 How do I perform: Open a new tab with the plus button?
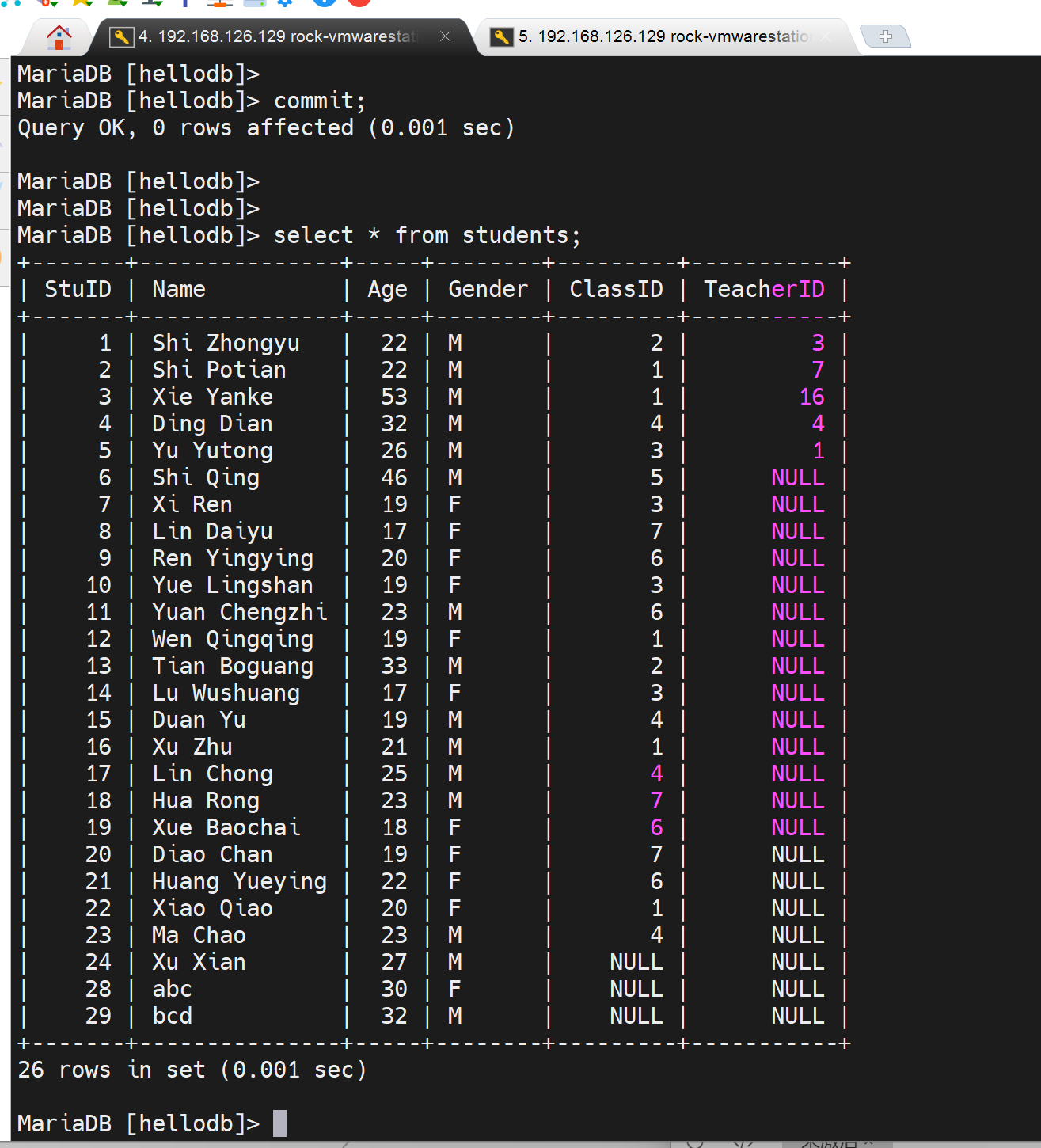tap(885, 36)
